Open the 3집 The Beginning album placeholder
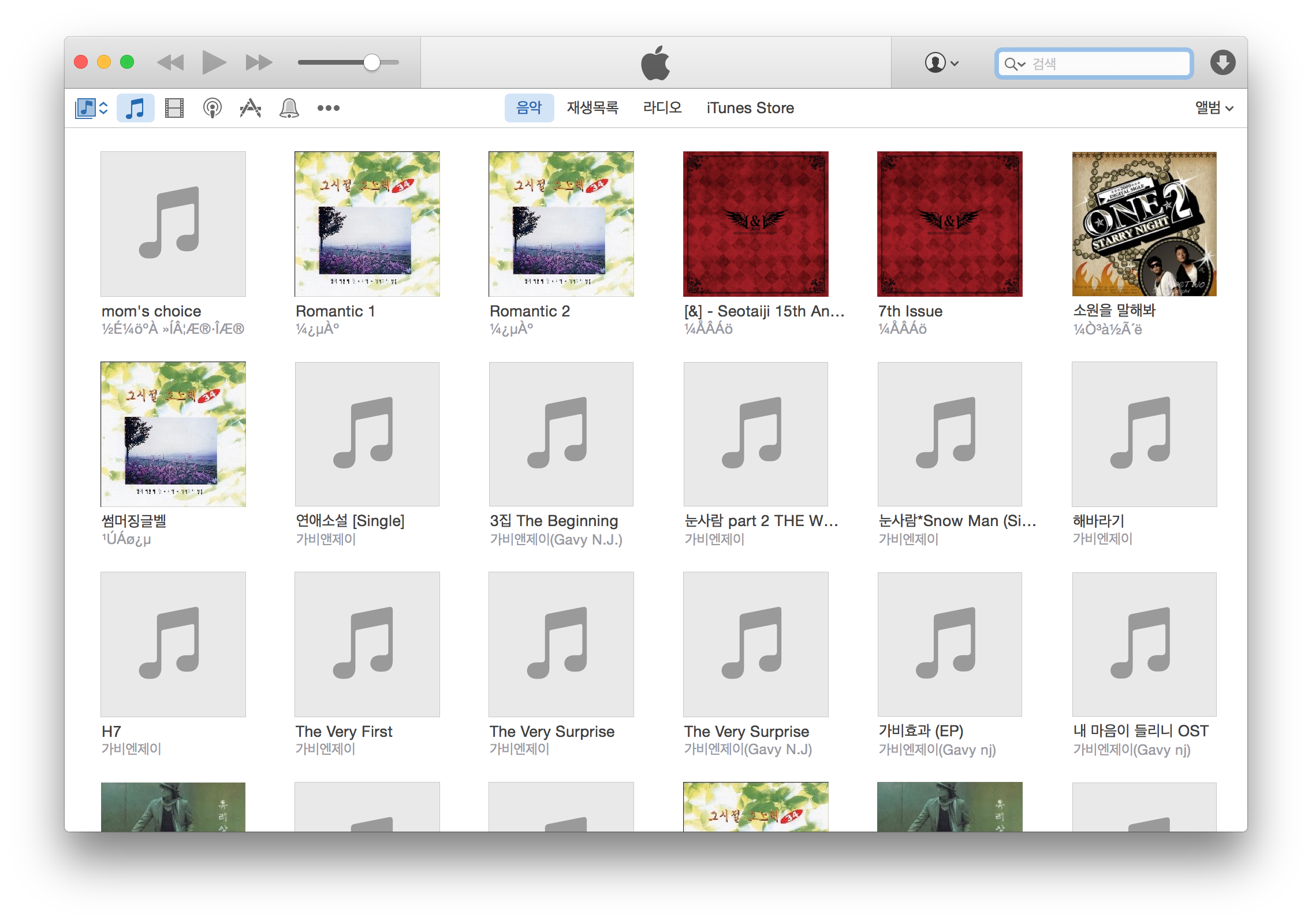 [x=561, y=434]
